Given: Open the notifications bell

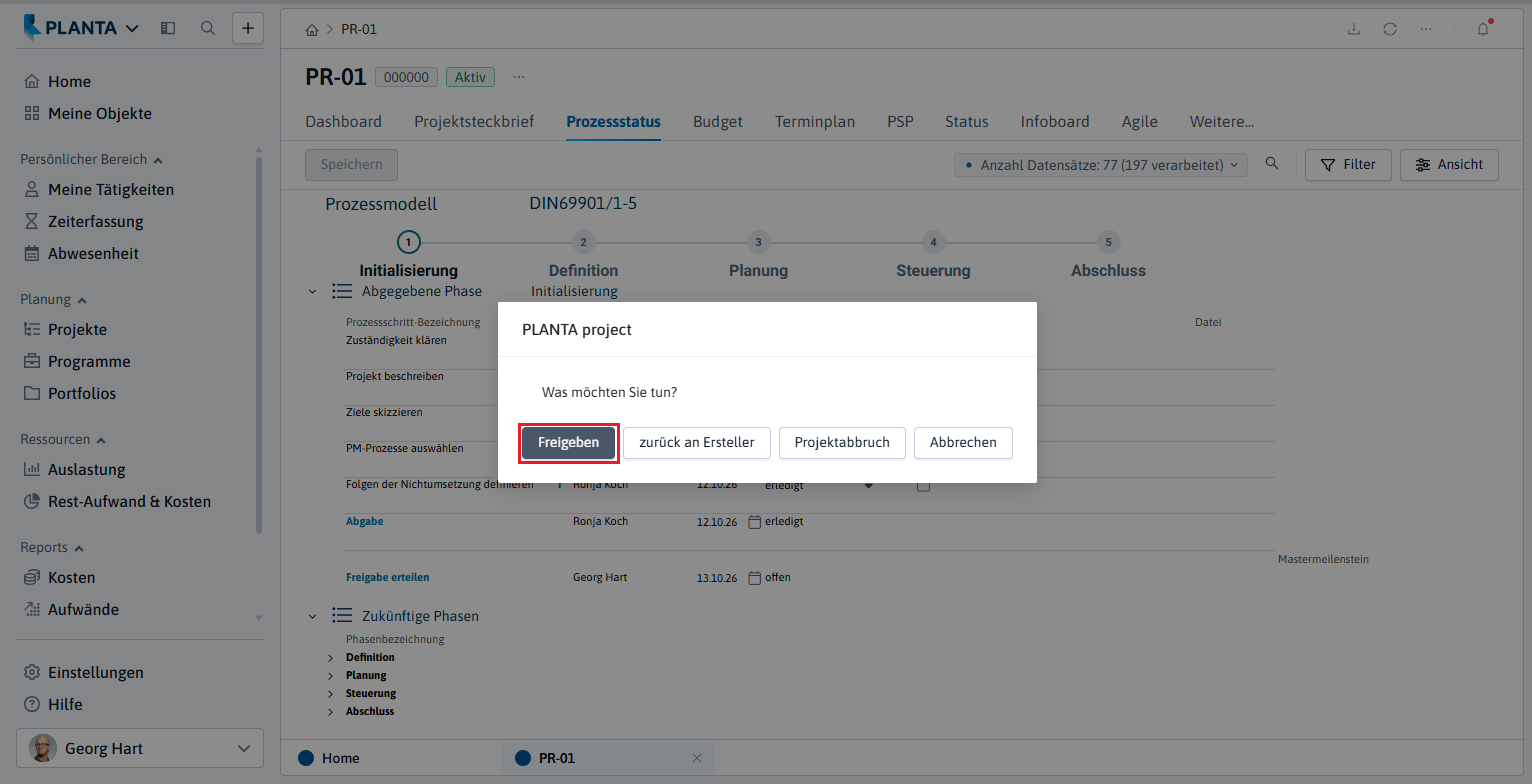Looking at the screenshot, I should [x=1484, y=29].
